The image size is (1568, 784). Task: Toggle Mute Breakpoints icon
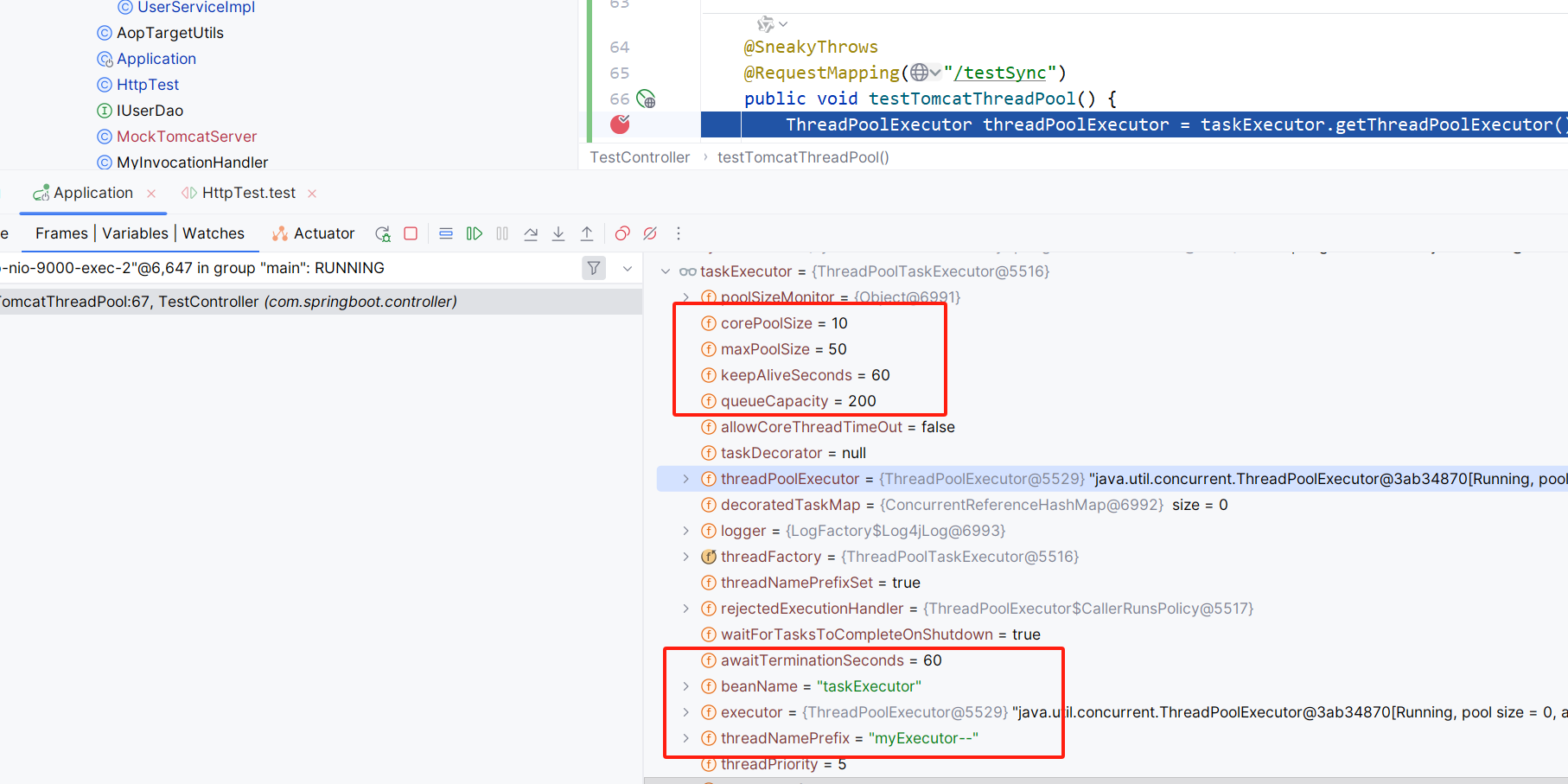650,233
